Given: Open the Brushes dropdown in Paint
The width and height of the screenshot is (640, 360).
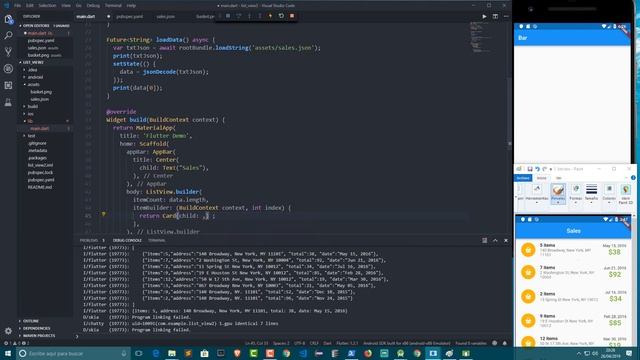Looking at the screenshot, I should (558, 194).
